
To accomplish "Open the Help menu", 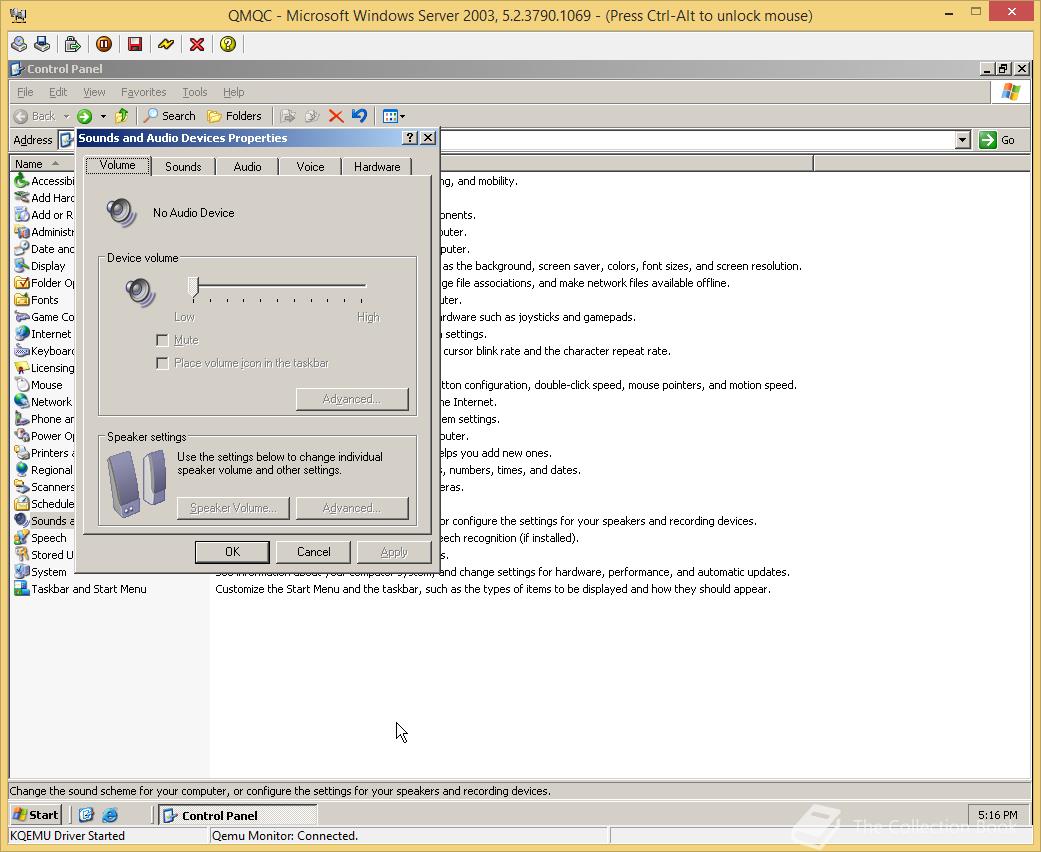I will pos(234,92).
